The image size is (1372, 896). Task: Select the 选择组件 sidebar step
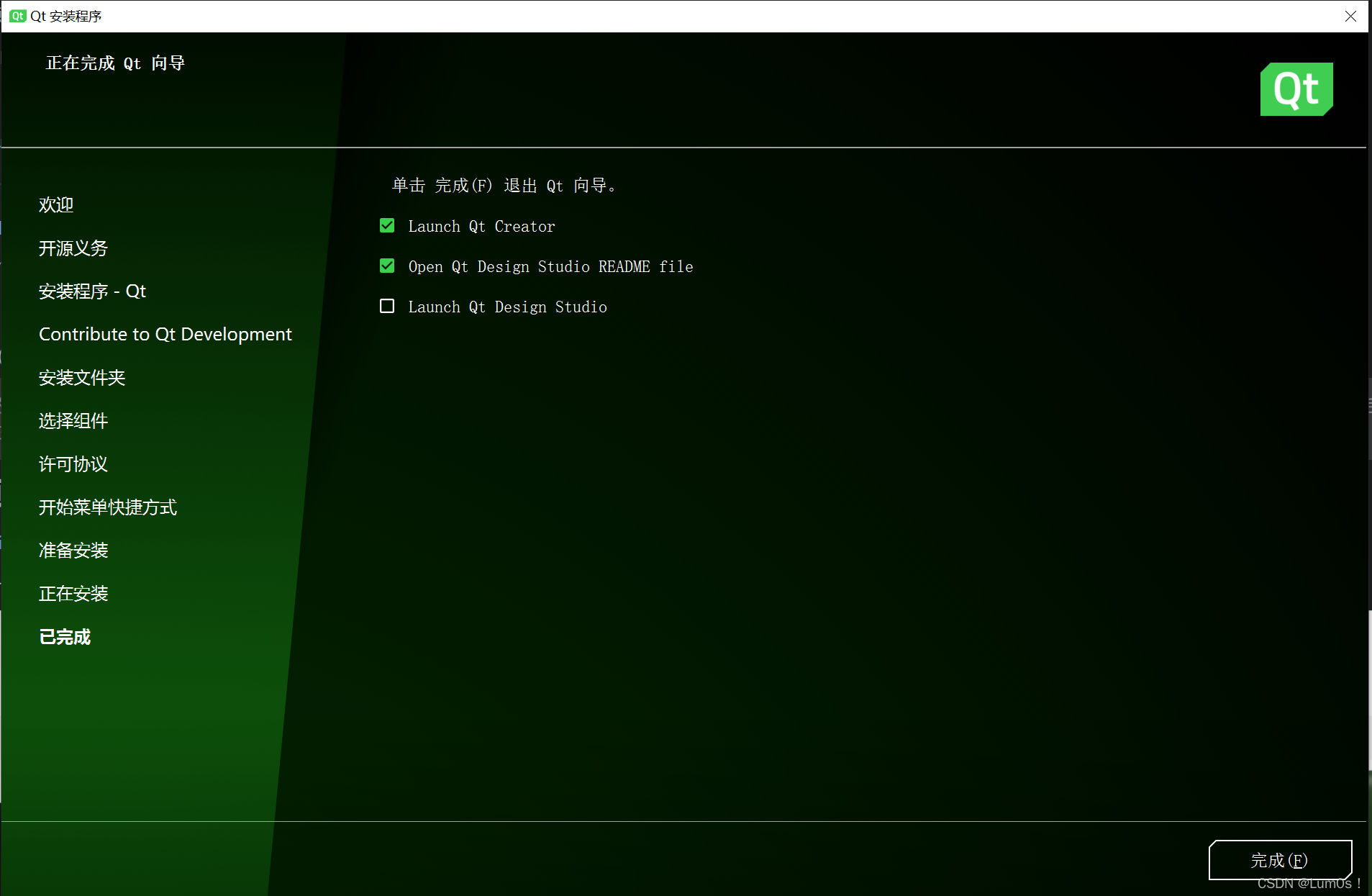pos(73,421)
